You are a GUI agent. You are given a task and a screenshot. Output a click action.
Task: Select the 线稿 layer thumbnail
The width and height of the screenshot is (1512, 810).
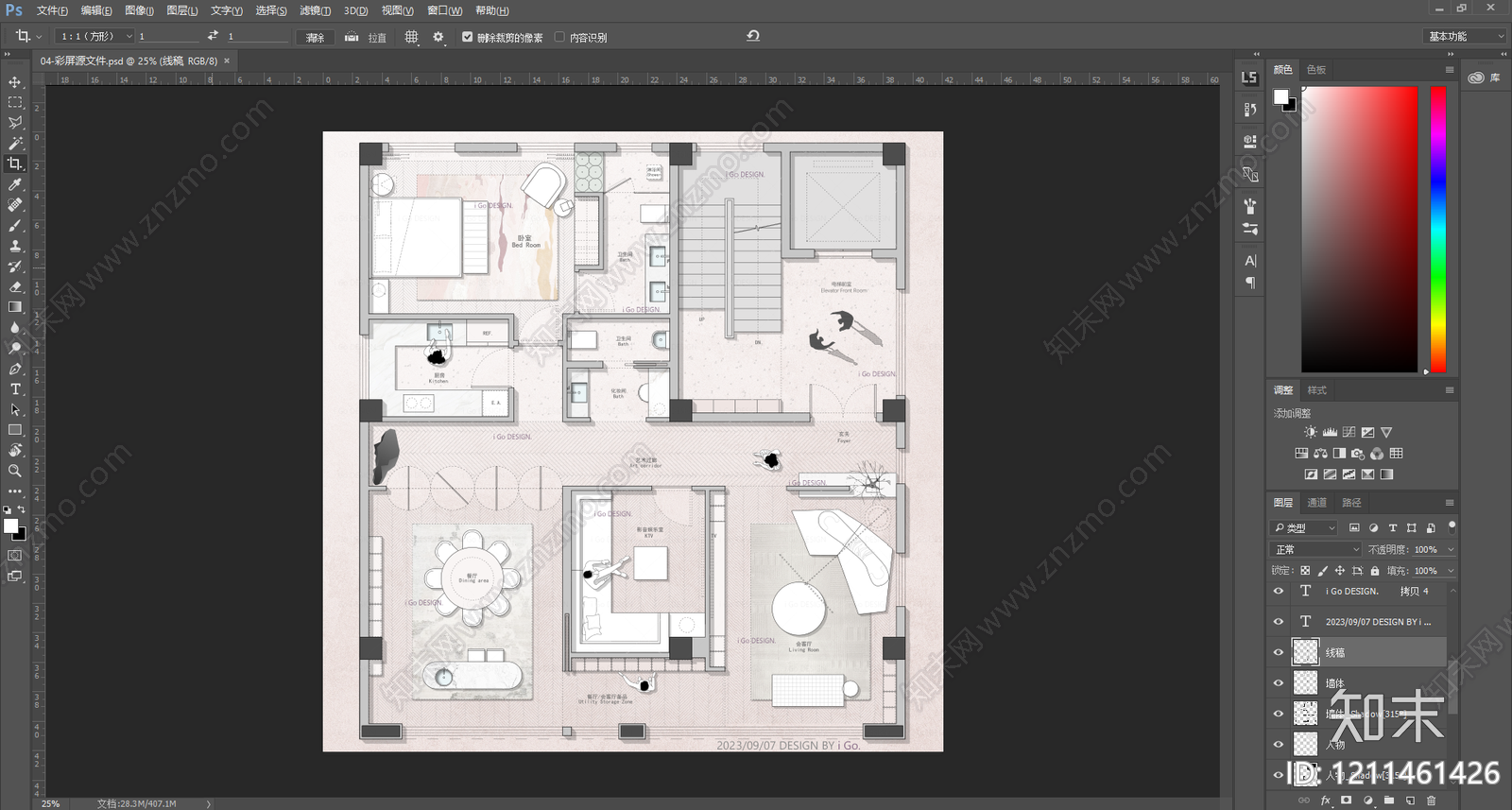(1305, 652)
